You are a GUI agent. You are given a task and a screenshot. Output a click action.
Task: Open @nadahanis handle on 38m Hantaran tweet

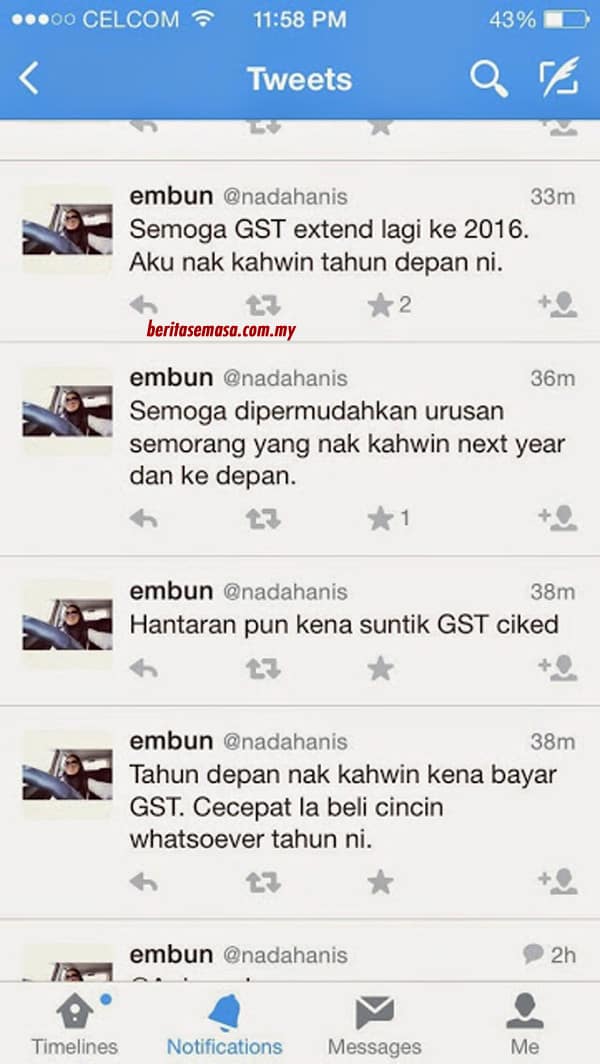coord(285,592)
